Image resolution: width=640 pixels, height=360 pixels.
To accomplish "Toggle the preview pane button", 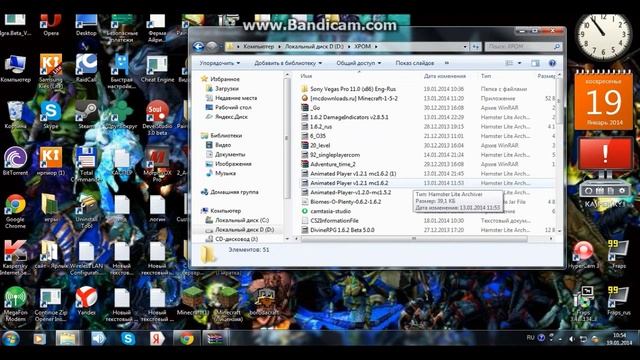I will (x=535, y=63).
